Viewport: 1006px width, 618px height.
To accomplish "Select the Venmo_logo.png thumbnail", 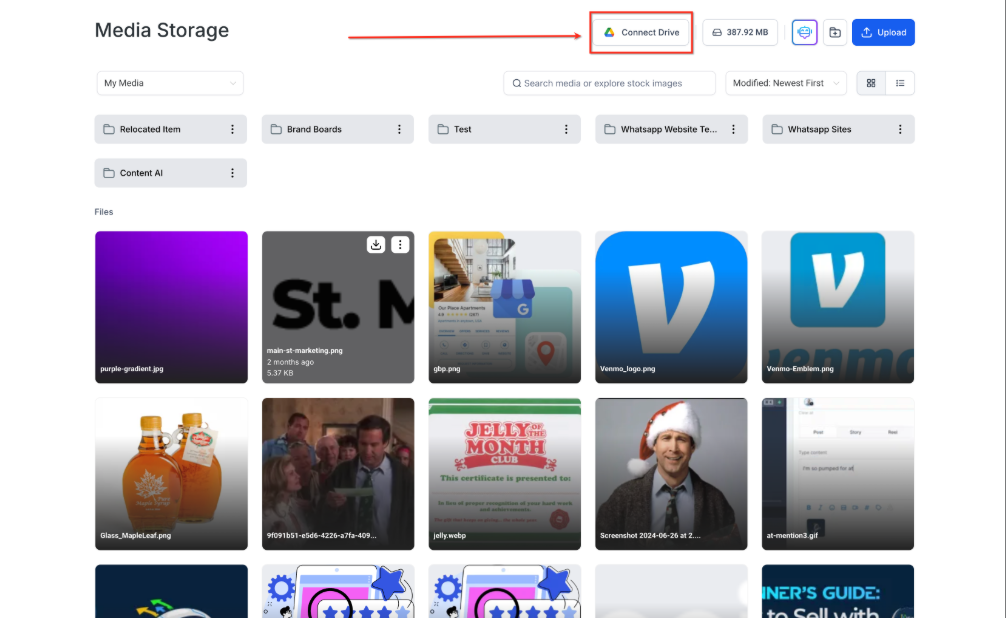I will pyautogui.click(x=671, y=307).
